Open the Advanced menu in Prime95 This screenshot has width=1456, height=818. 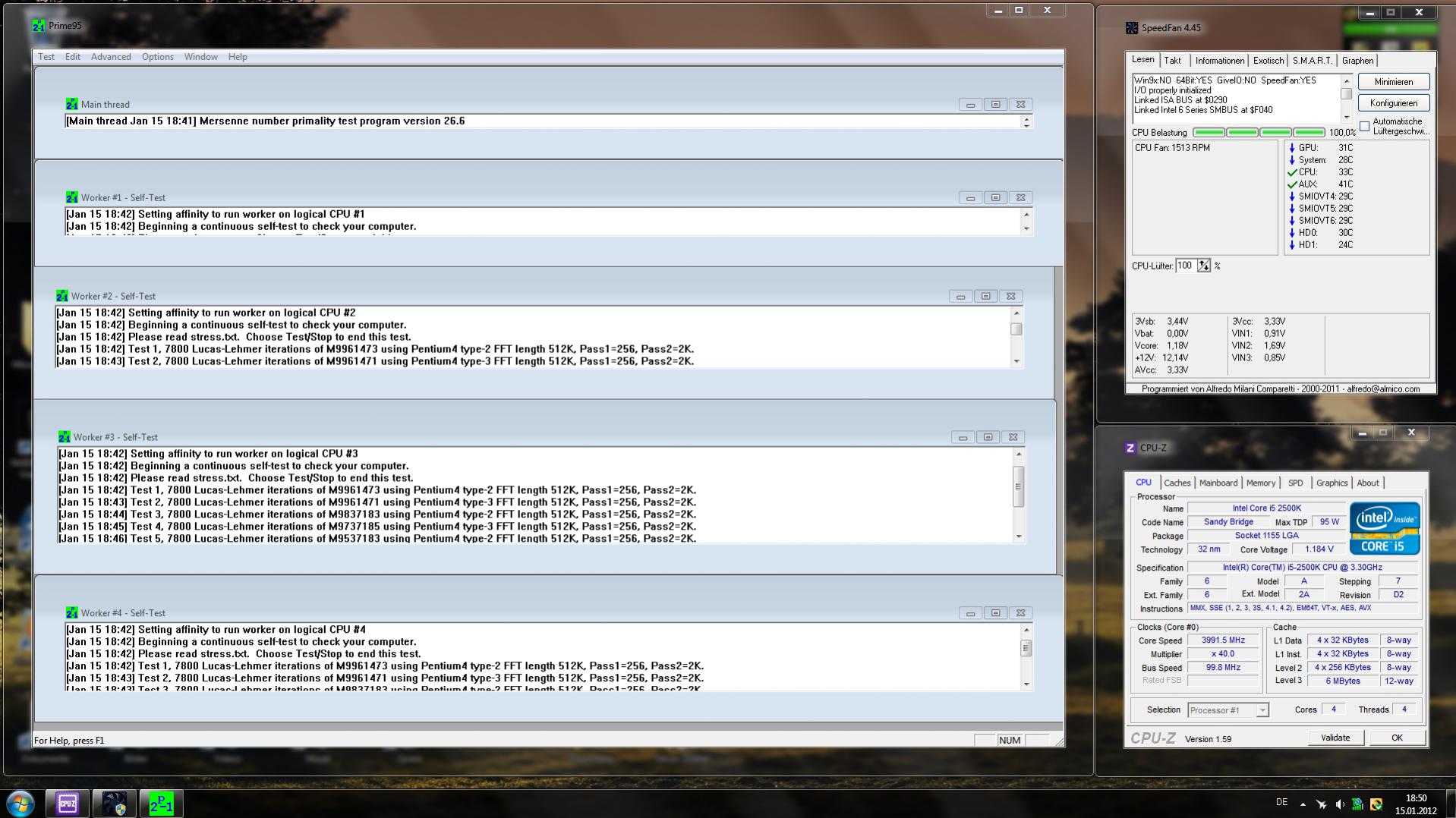[x=111, y=57]
